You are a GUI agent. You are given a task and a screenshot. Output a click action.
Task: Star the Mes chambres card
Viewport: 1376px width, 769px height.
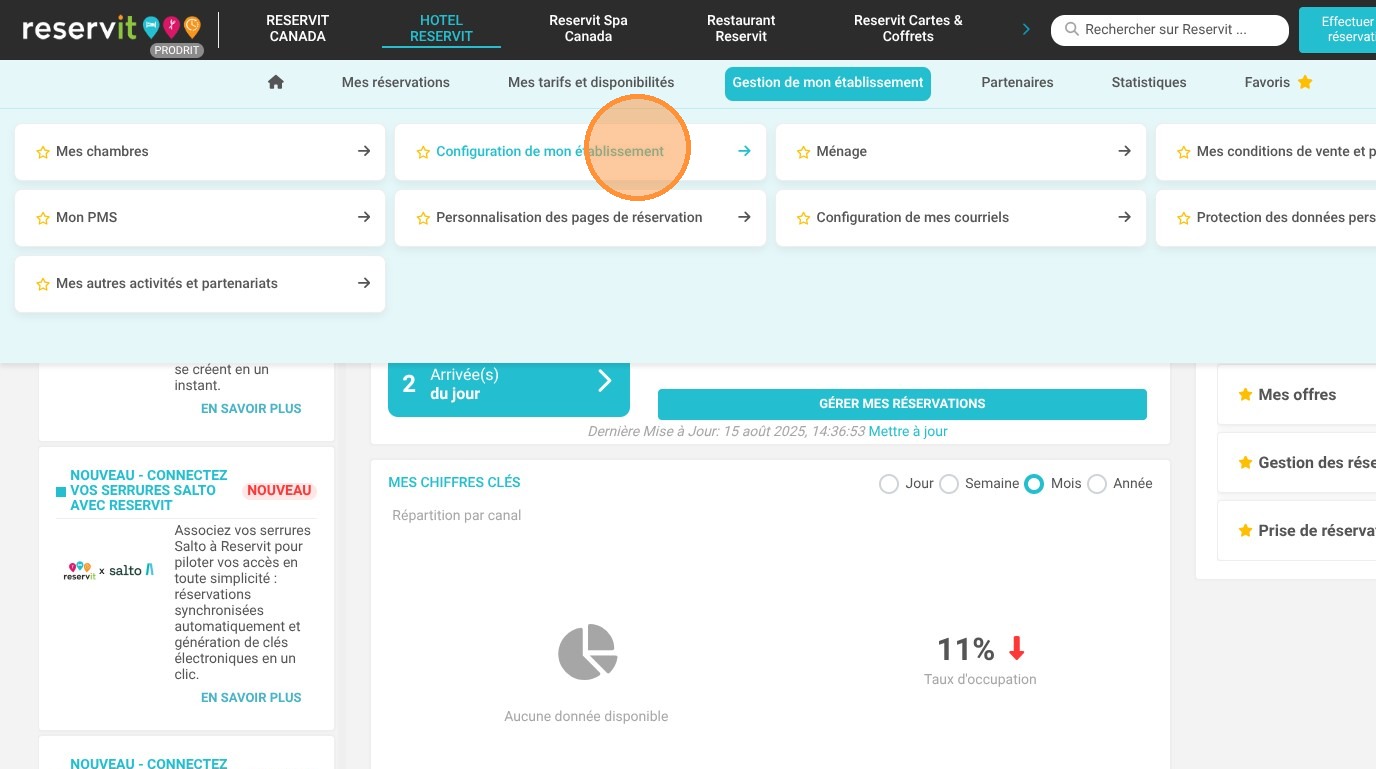coord(43,152)
